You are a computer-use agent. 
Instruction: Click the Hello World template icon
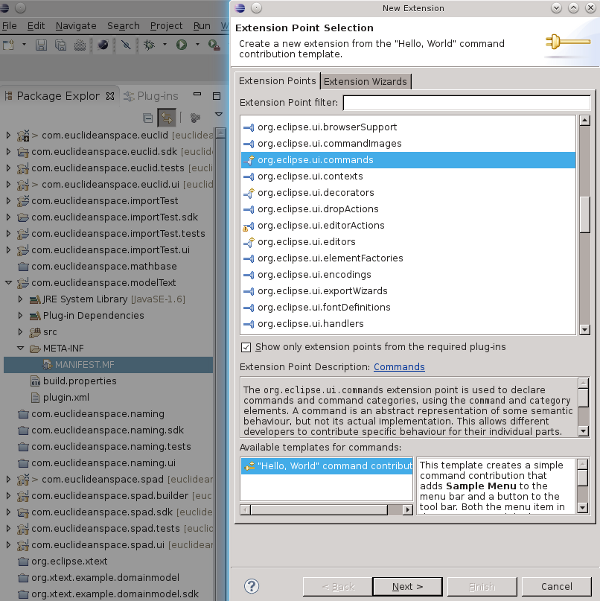click(x=250, y=466)
